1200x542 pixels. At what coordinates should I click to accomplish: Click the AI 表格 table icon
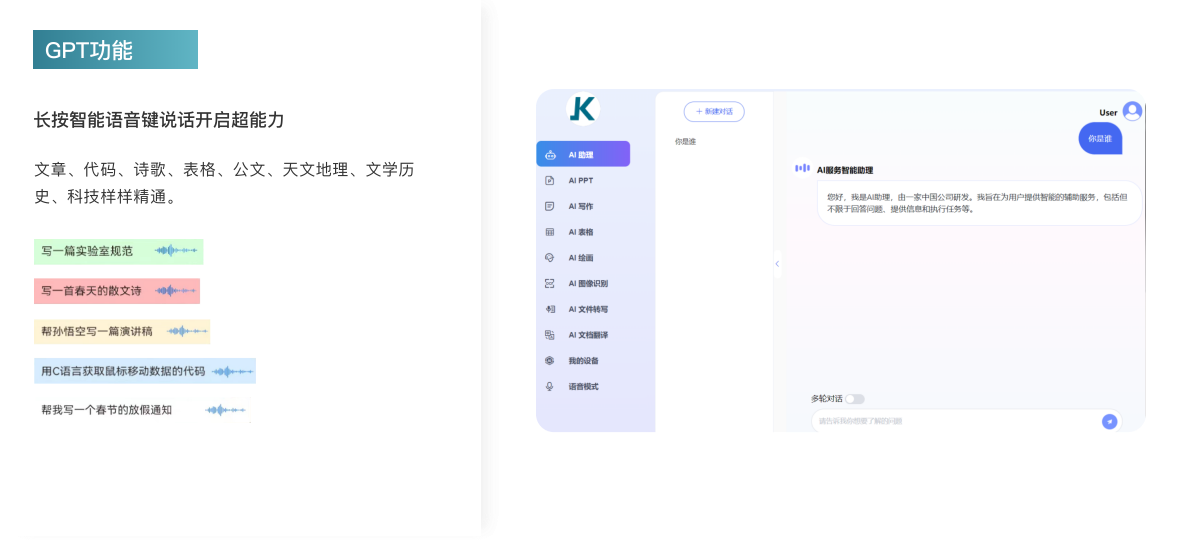(x=549, y=232)
